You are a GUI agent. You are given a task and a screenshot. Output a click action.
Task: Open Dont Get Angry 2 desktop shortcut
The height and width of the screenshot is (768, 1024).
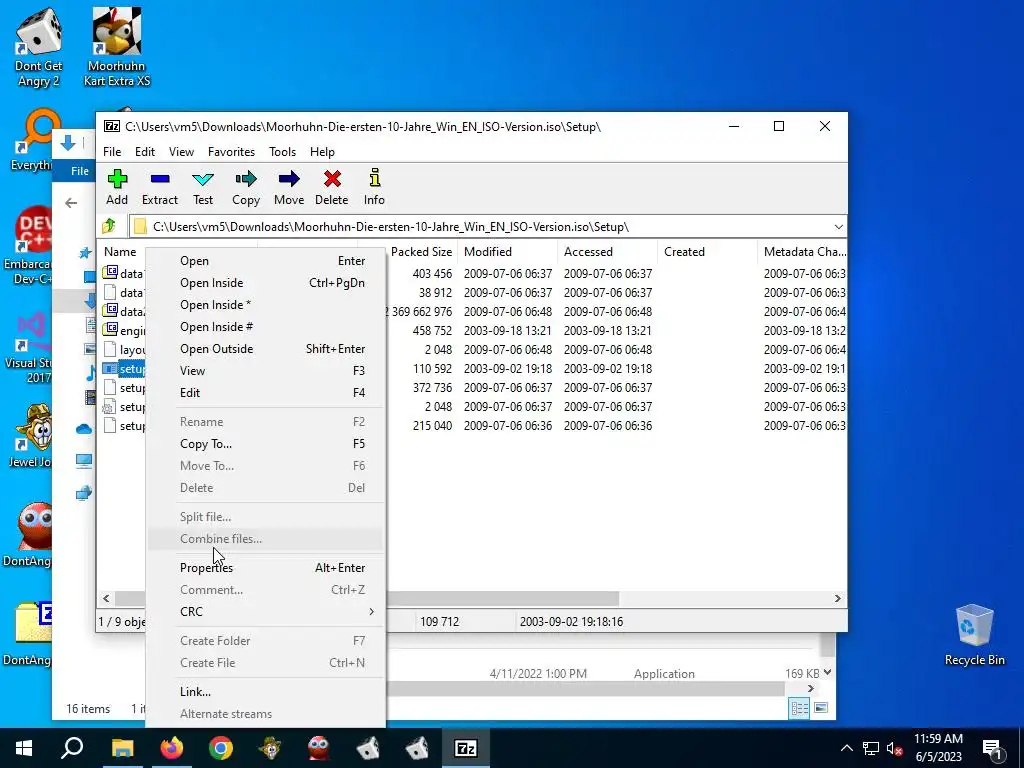coord(39,47)
